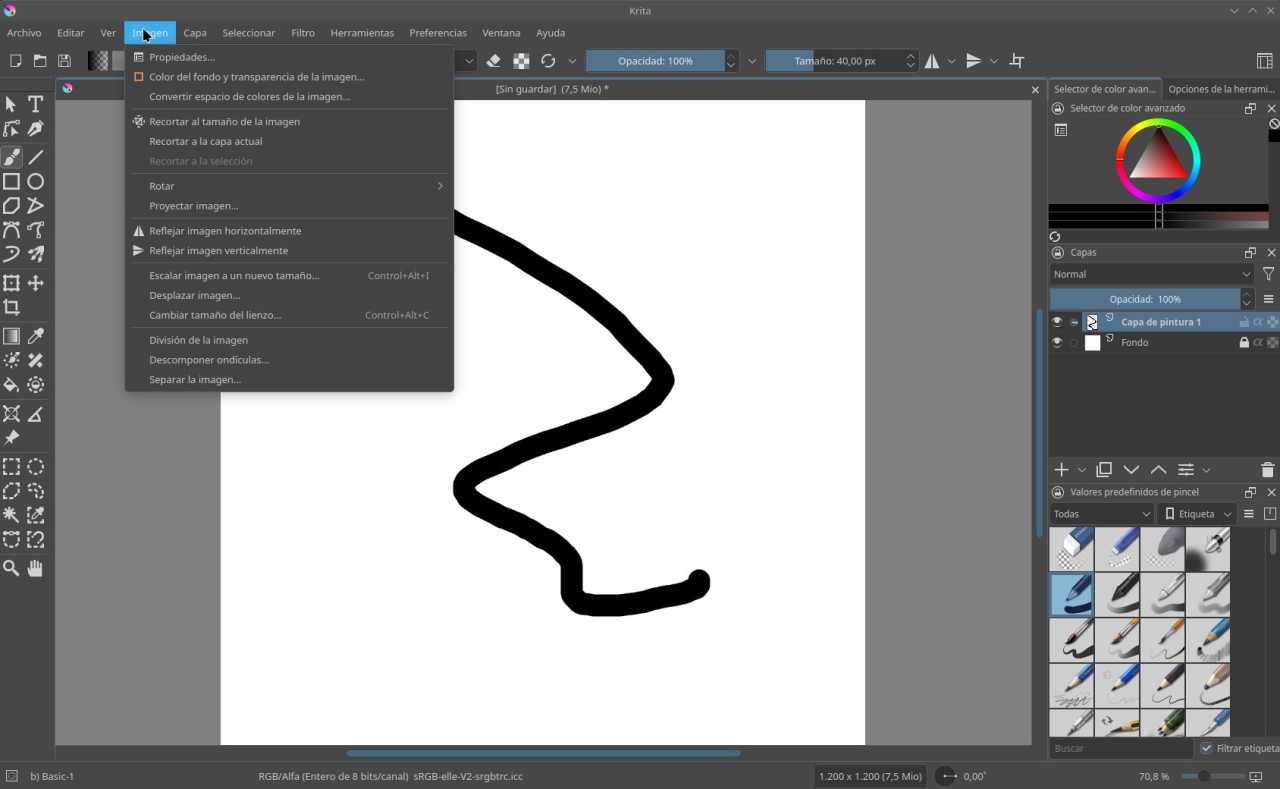Open the Normal blending mode dropdown
The height and width of the screenshot is (789, 1280).
(1151, 274)
